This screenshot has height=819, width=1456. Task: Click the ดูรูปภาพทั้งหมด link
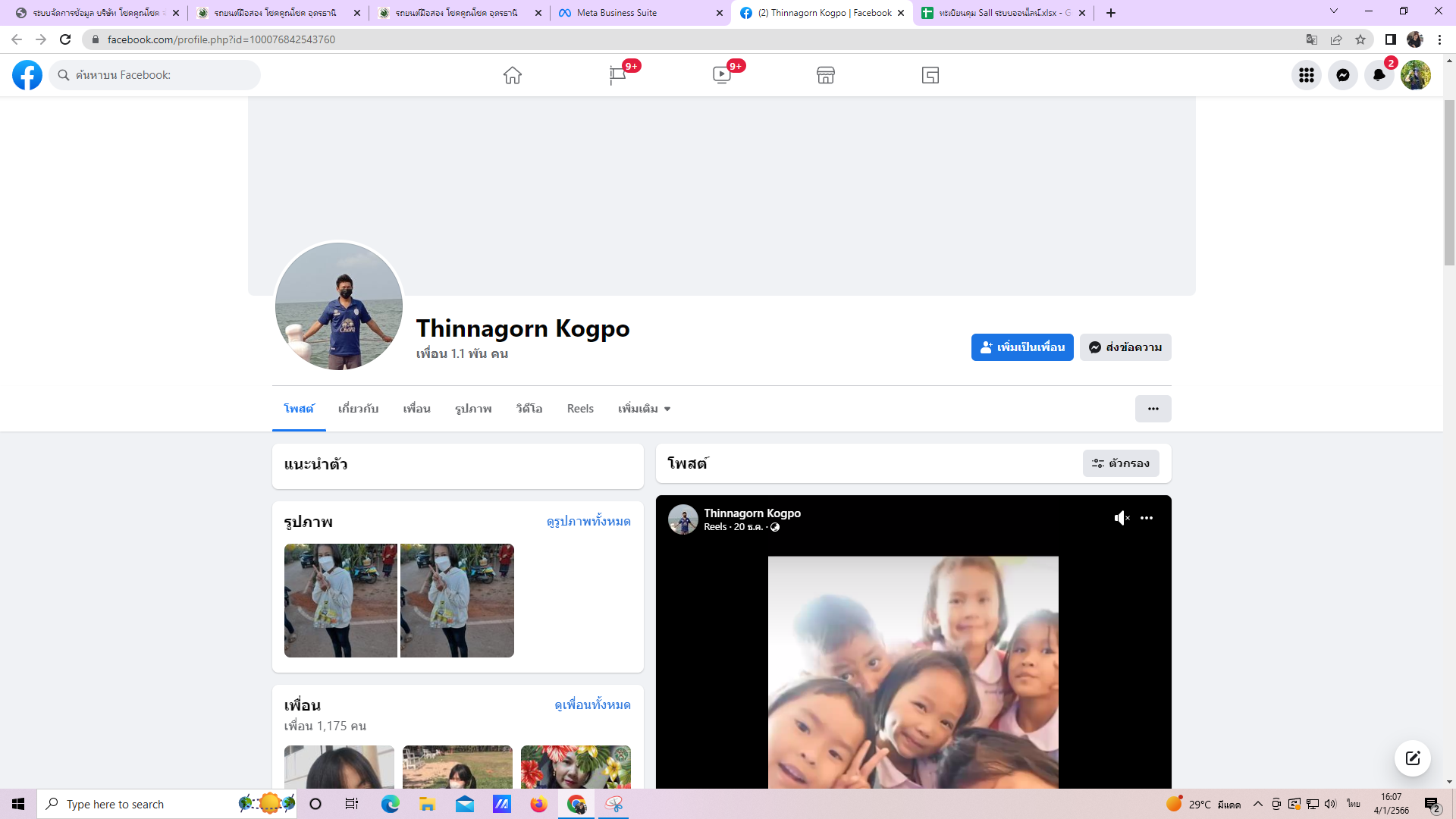click(x=588, y=522)
